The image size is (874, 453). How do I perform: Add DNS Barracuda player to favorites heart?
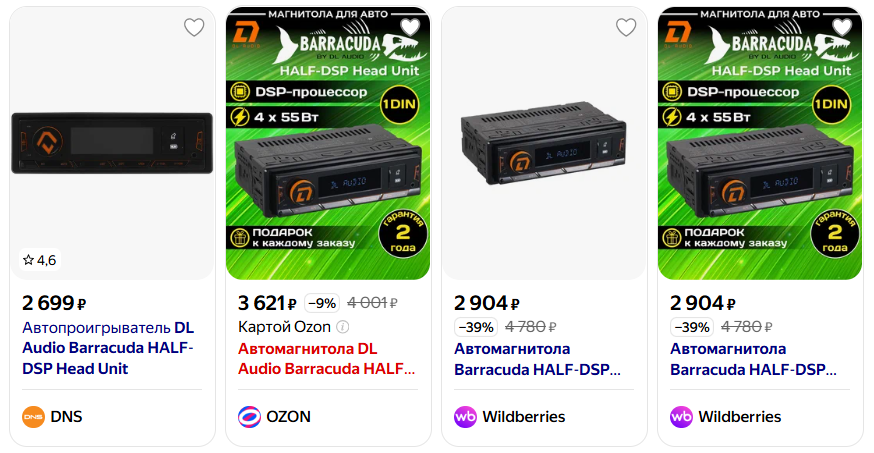pos(194,27)
